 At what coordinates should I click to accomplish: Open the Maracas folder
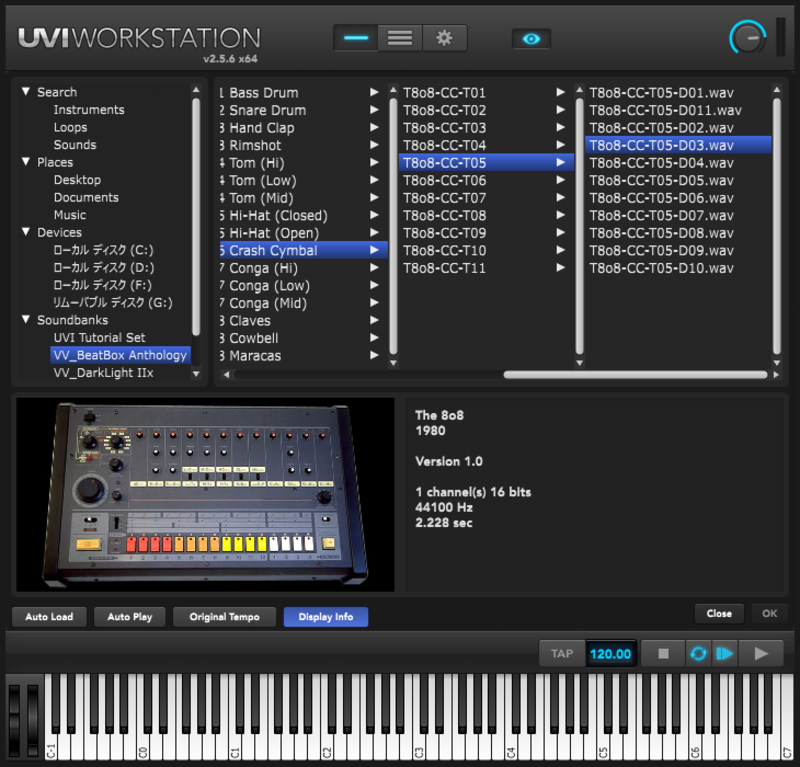(x=303, y=356)
